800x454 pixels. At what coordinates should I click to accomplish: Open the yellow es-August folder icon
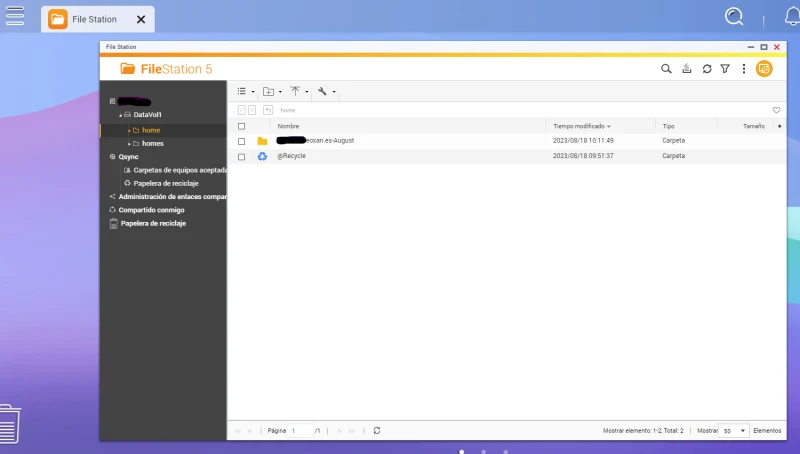(x=262, y=141)
